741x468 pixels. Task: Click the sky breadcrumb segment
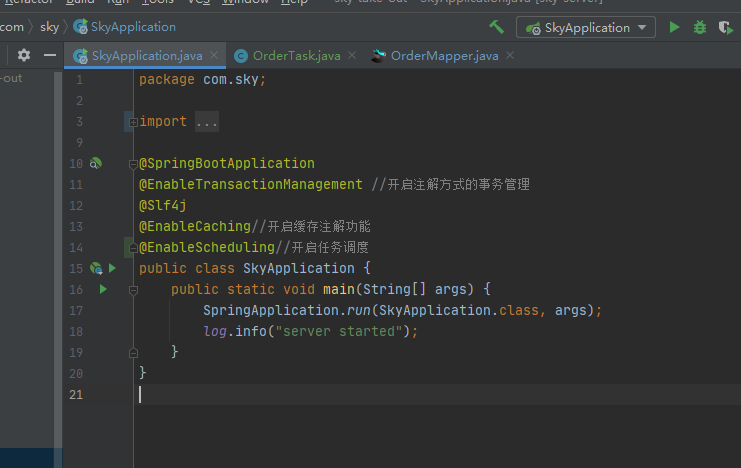pos(50,27)
